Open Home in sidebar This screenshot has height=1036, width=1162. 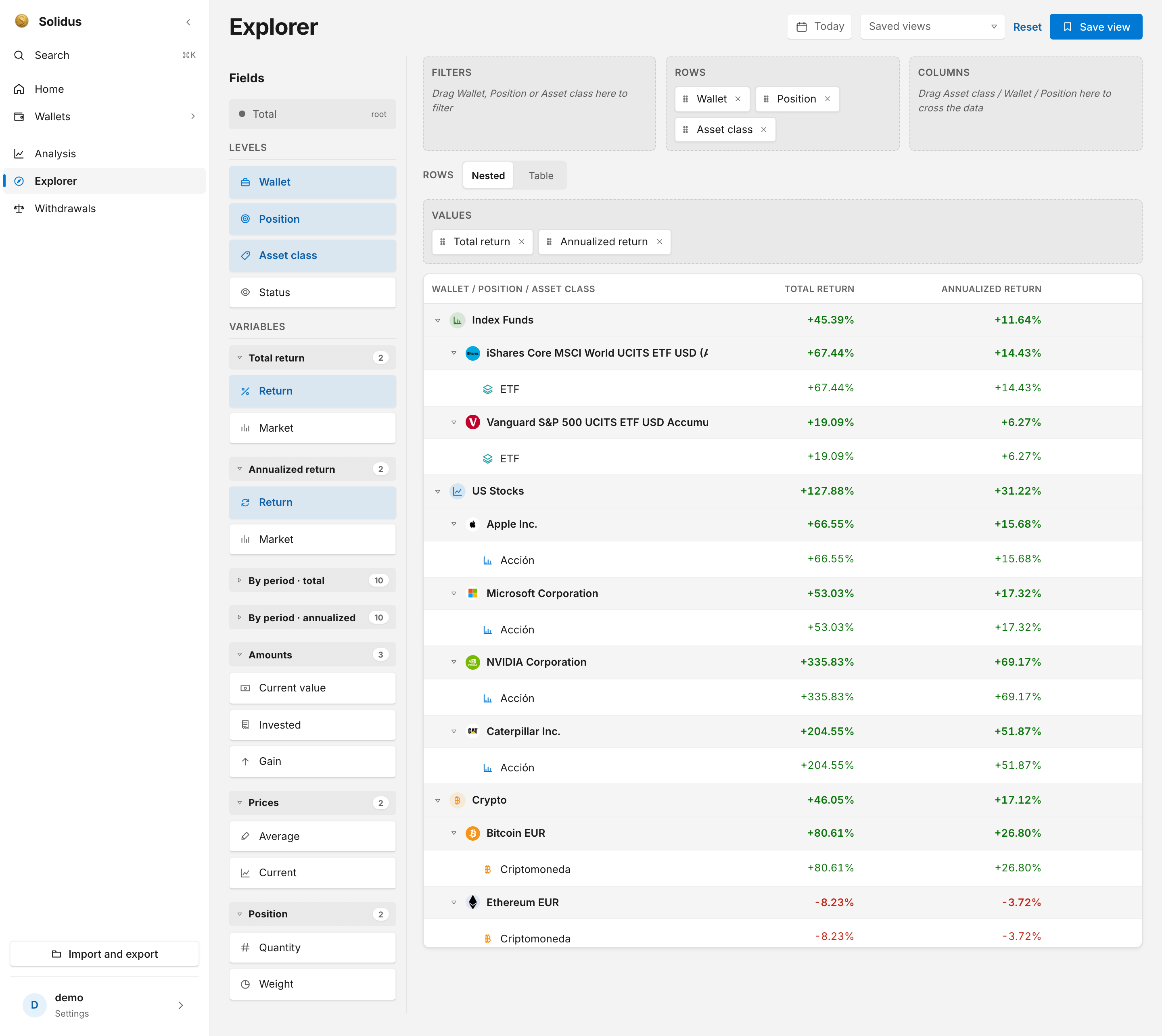(x=105, y=90)
